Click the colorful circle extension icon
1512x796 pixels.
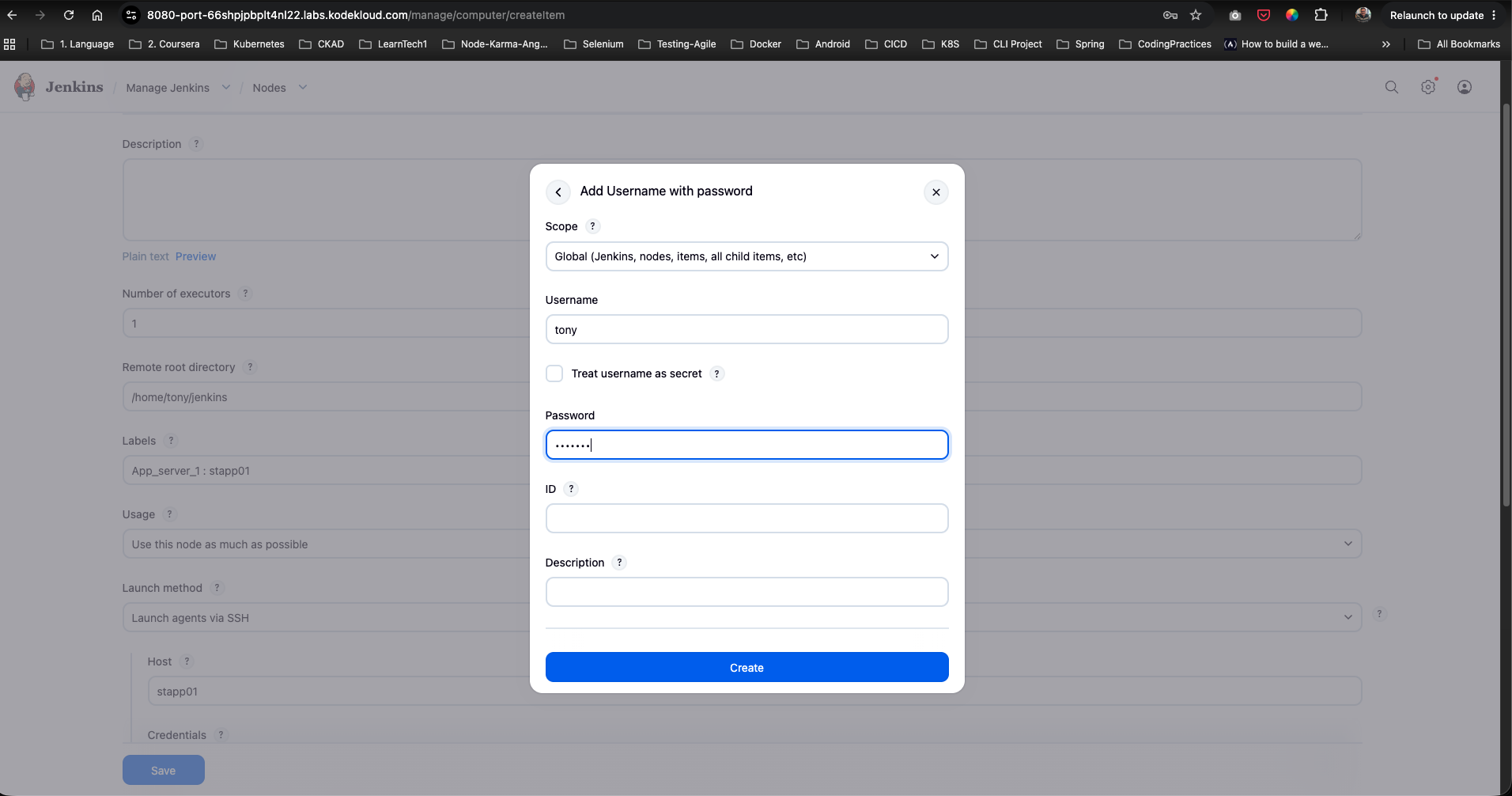click(1292, 15)
